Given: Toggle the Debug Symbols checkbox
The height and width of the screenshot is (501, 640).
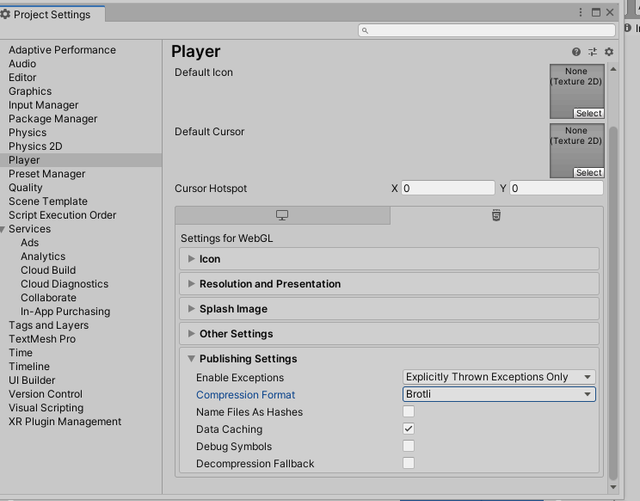Looking at the screenshot, I should tap(408, 446).
